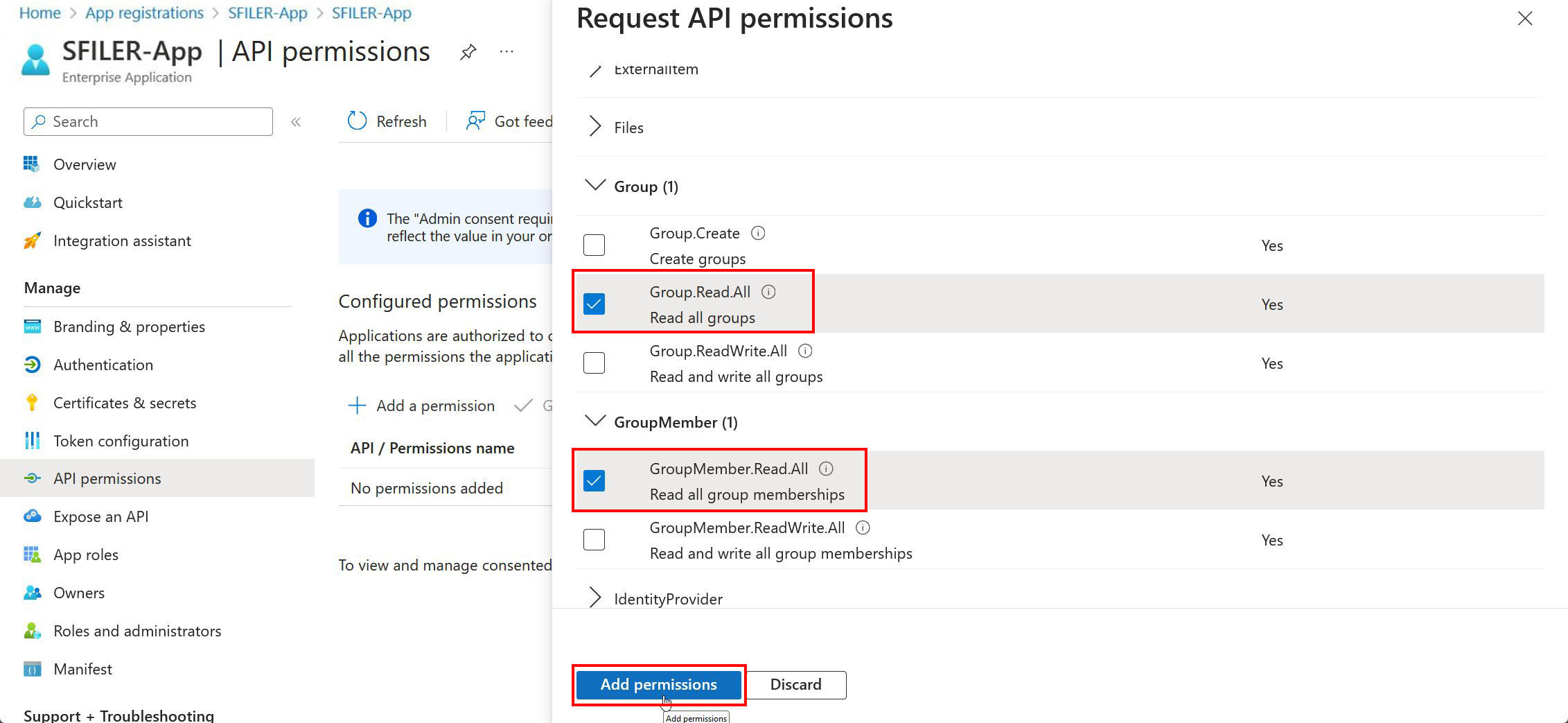Click the 'Configured permissions' heading
The width and height of the screenshot is (1568, 723).
click(437, 301)
